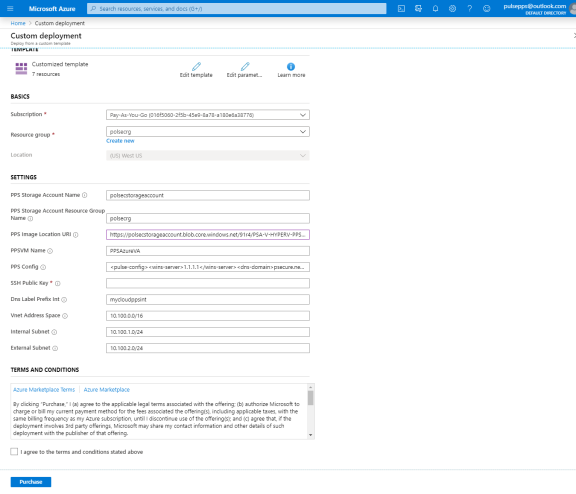The width and height of the screenshot is (576, 494).
Task: Open the help question mark
Action: pos(469,8)
